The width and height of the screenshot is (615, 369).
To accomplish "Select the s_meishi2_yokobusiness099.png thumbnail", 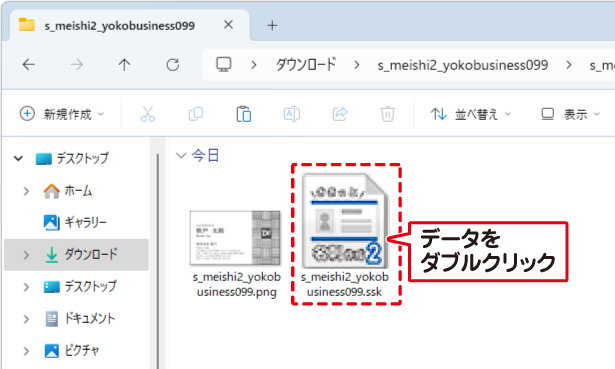I will point(235,238).
